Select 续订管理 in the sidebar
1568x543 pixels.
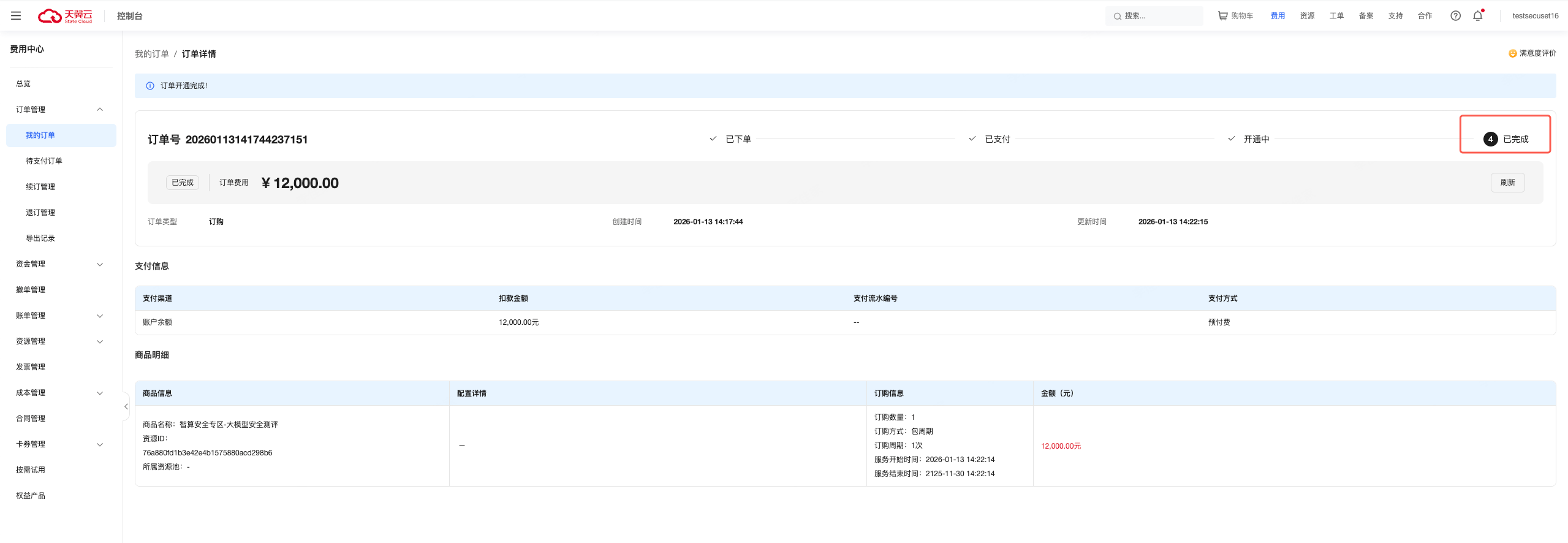click(40, 187)
